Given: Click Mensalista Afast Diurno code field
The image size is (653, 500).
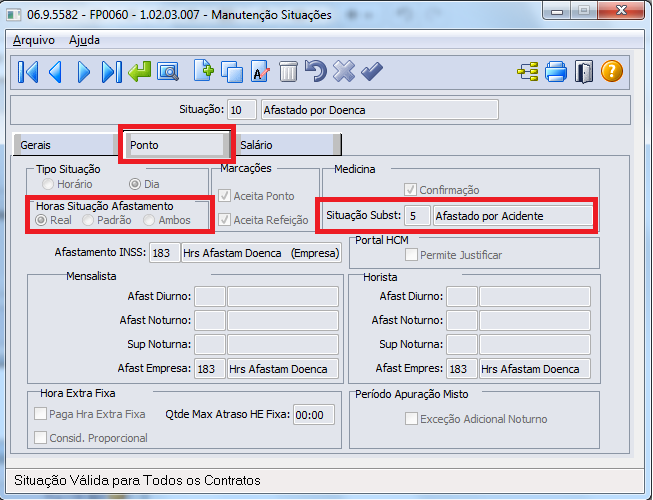Looking at the screenshot, I should pyautogui.click(x=210, y=296).
